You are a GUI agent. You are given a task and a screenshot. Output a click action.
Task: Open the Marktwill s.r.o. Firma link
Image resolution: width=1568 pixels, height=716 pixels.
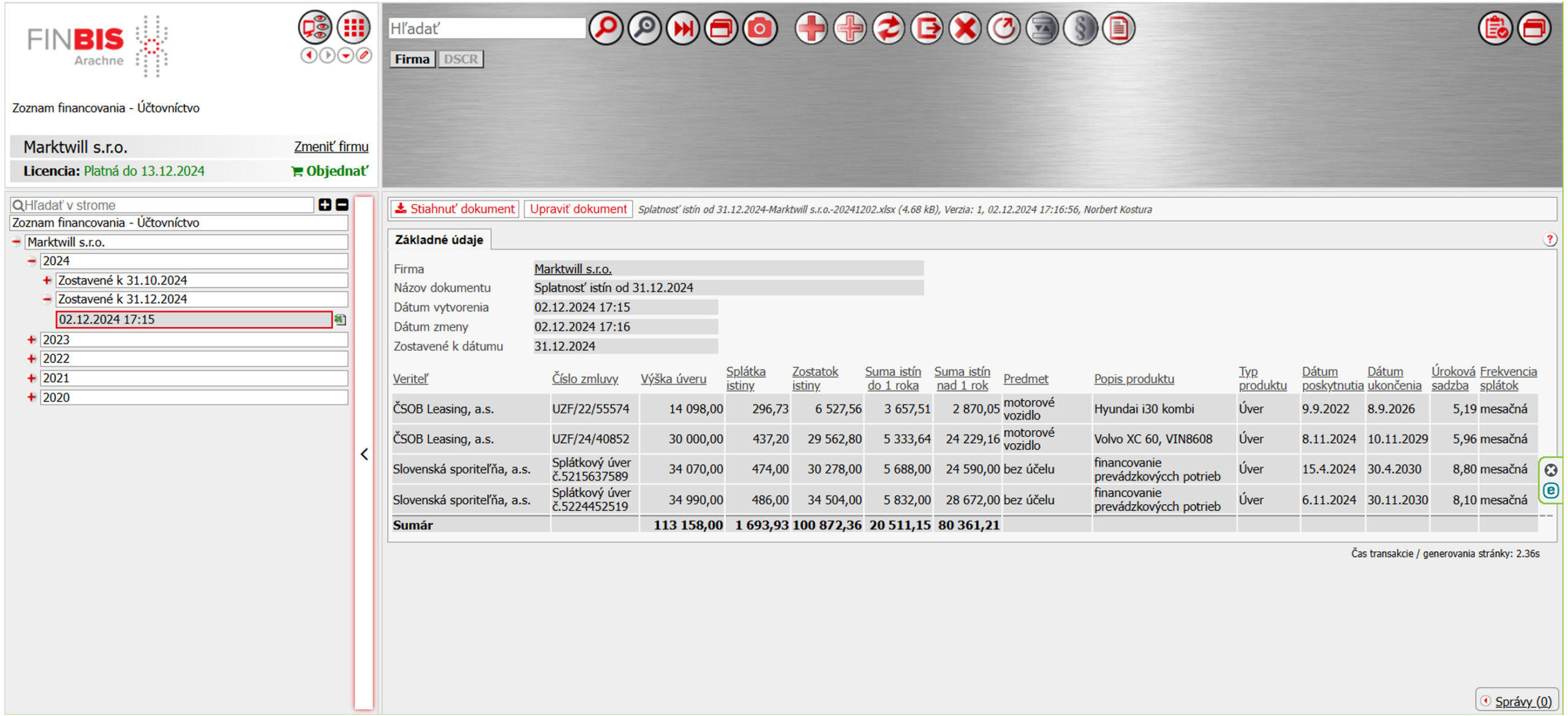[x=573, y=269]
